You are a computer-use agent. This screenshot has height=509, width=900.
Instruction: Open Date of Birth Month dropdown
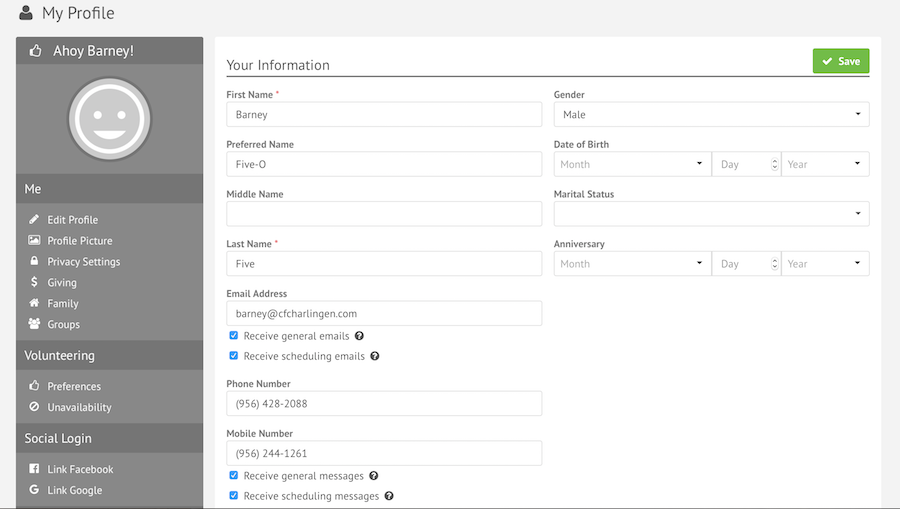pos(633,164)
